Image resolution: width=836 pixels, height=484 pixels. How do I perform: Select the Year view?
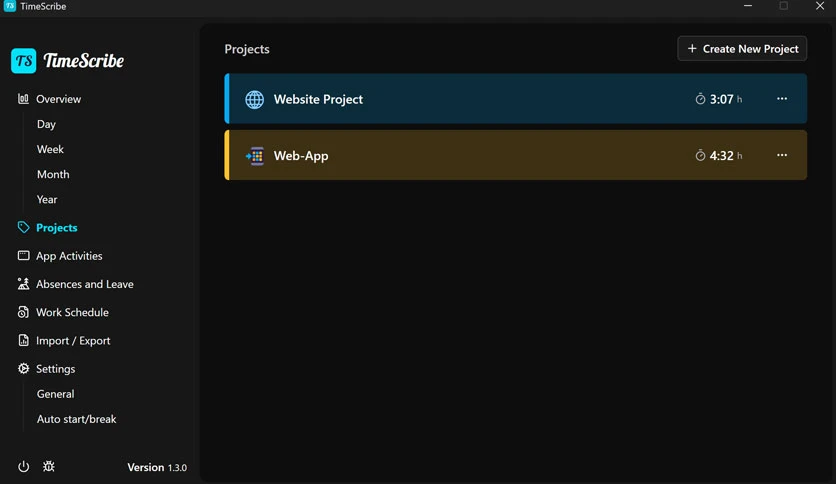[47, 199]
